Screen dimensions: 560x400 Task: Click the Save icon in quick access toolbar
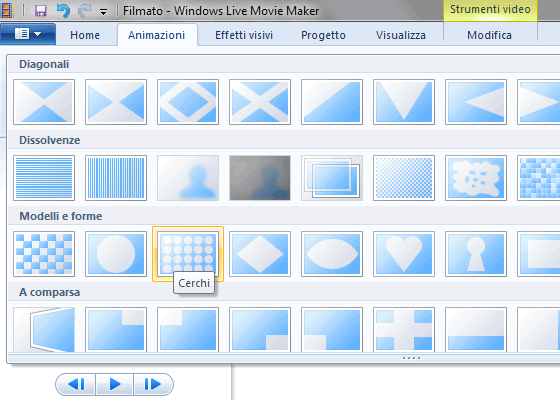point(41,11)
